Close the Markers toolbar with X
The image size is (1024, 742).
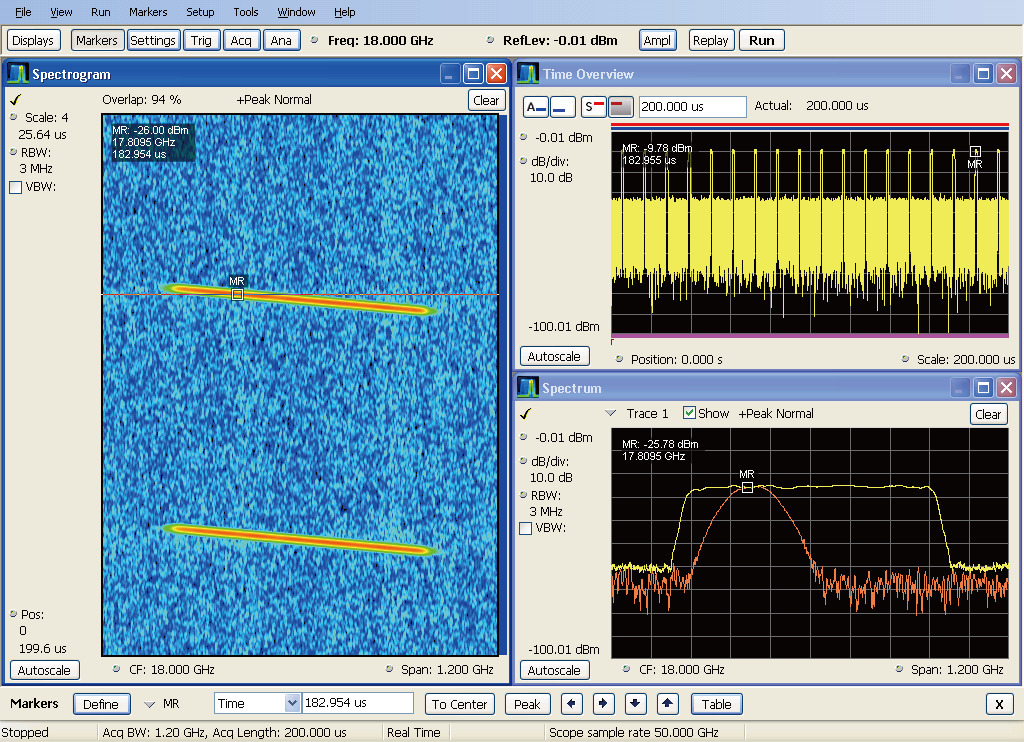click(999, 704)
